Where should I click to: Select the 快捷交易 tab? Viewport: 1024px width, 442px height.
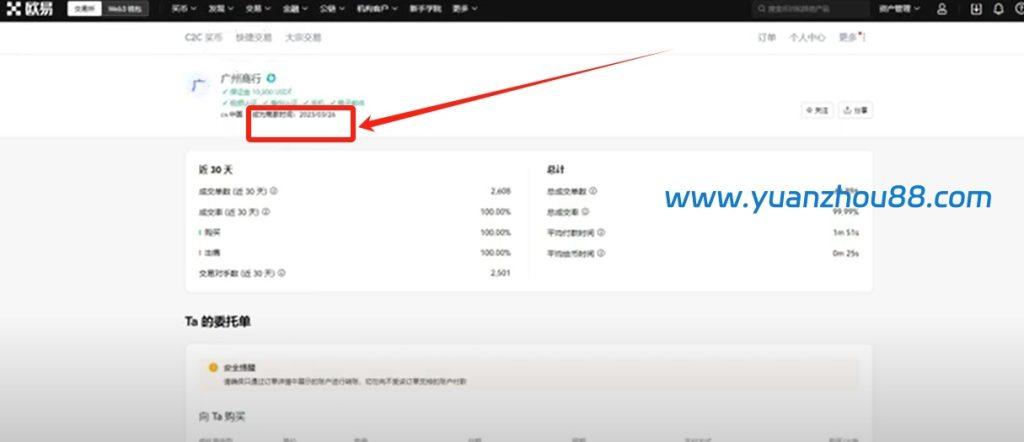pyautogui.click(x=251, y=38)
